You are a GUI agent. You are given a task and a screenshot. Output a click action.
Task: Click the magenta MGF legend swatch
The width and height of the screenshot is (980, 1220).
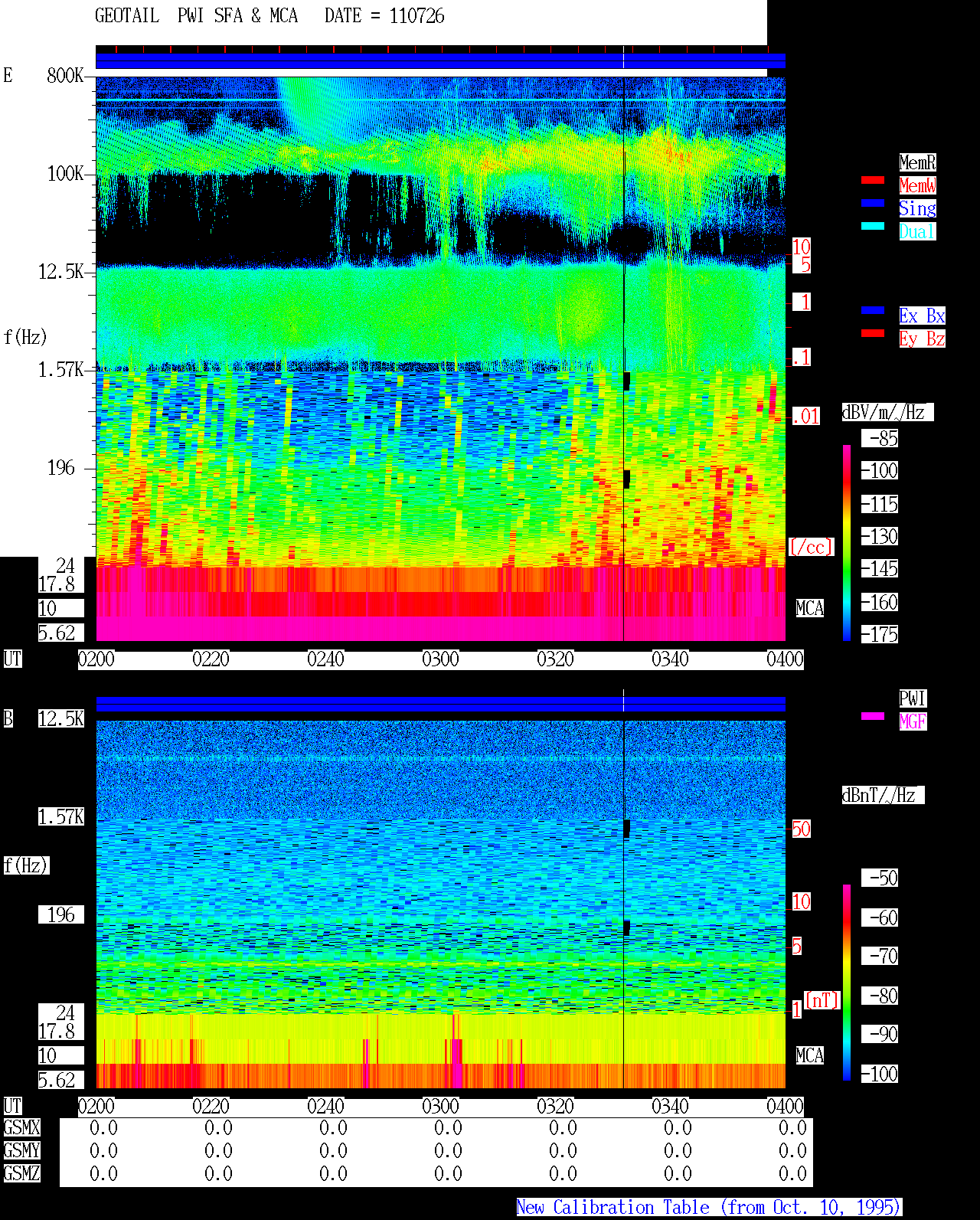pos(873,716)
